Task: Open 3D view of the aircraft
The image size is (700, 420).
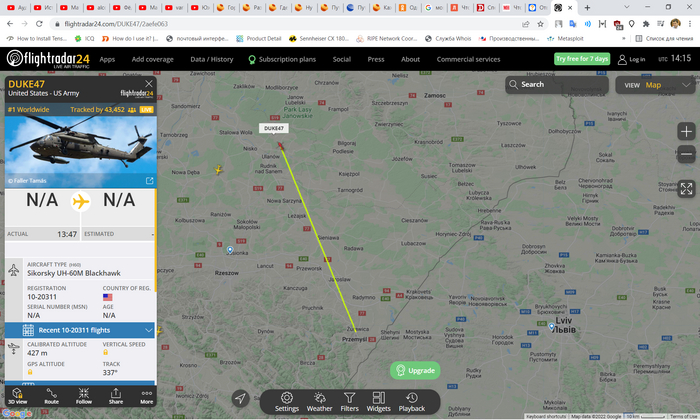Action: pyautogui.click(x=17, y=395)
